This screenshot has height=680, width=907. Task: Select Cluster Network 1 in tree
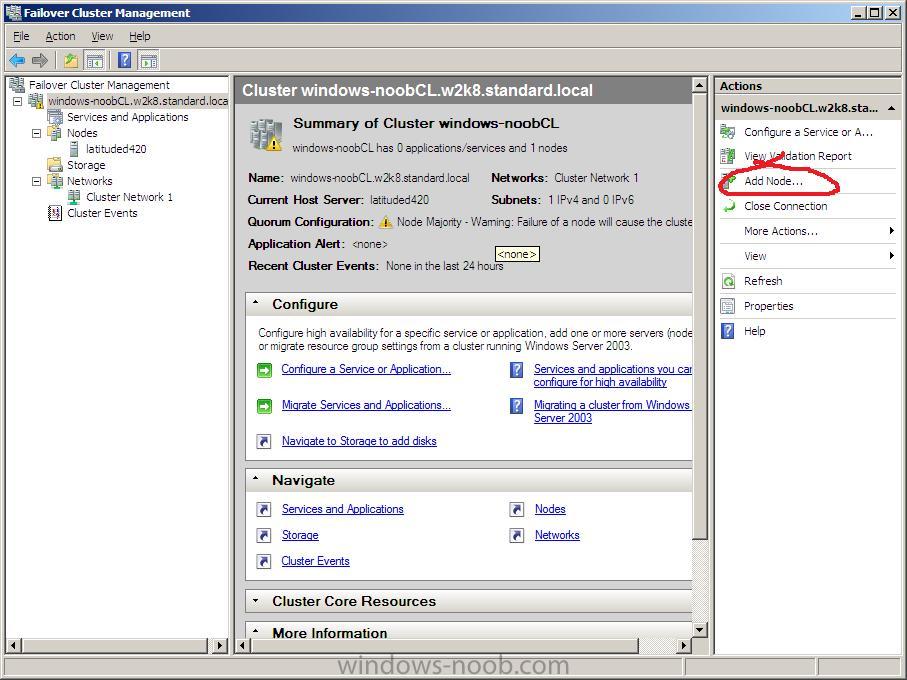click(x=130, y=197)
